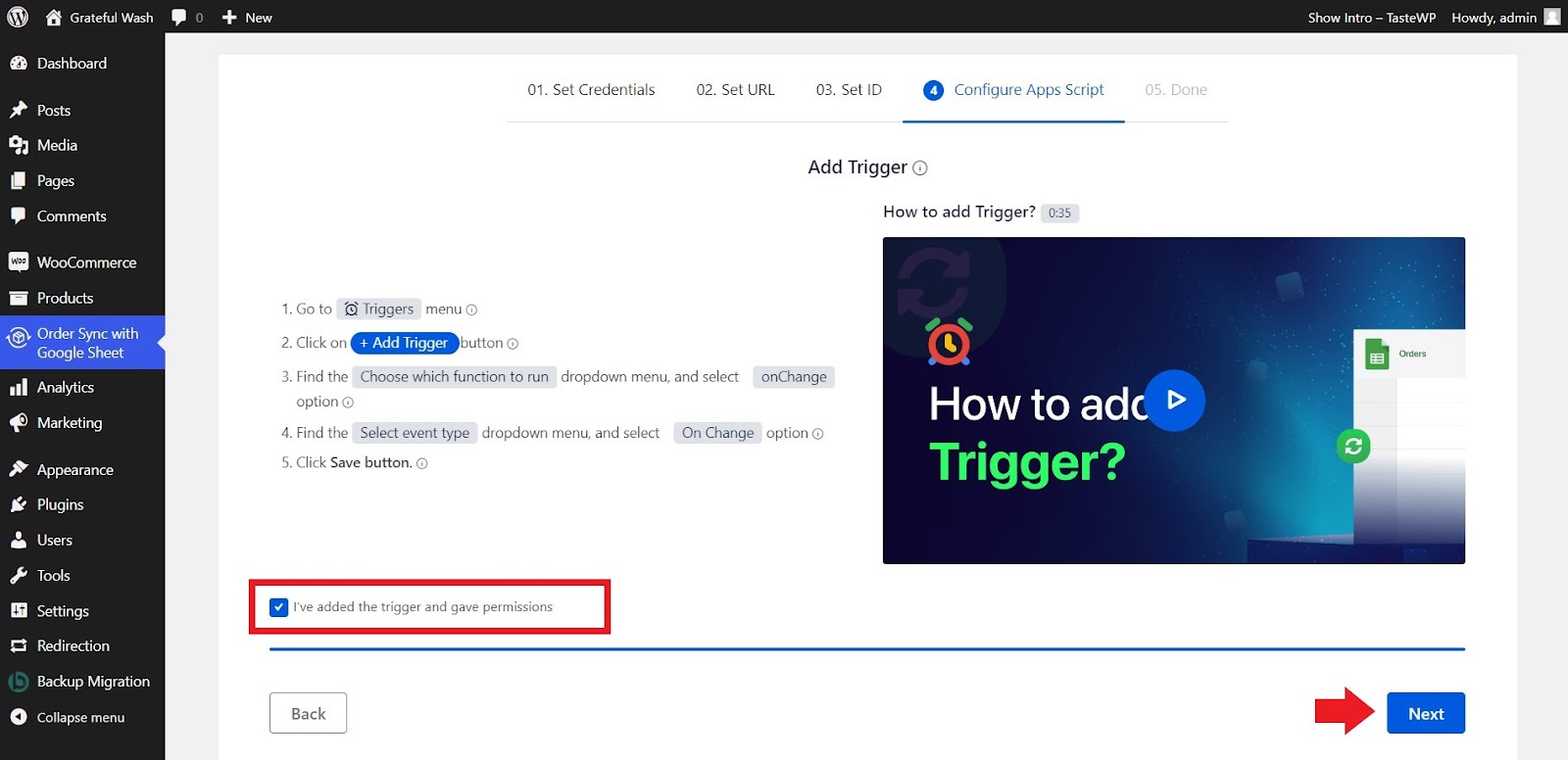Viewport: 1568px width, 760px height.
Task: Click the plus New icon
Action: pyautogui.click(x=229, y=17)
